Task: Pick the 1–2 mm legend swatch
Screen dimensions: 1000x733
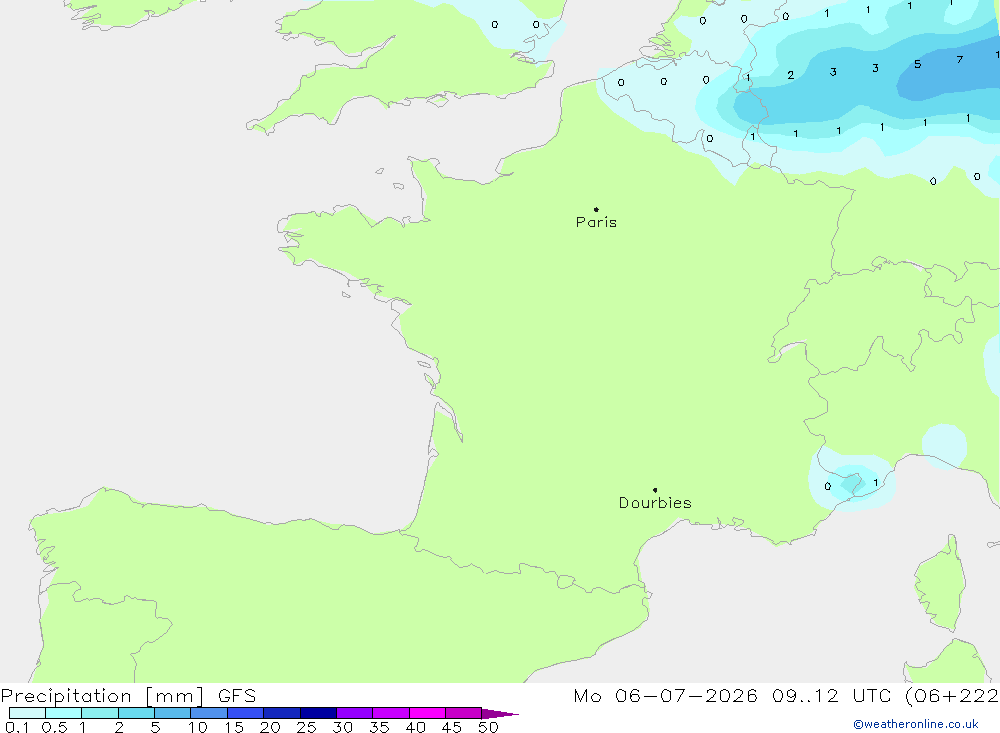Action: pos(100,713)
